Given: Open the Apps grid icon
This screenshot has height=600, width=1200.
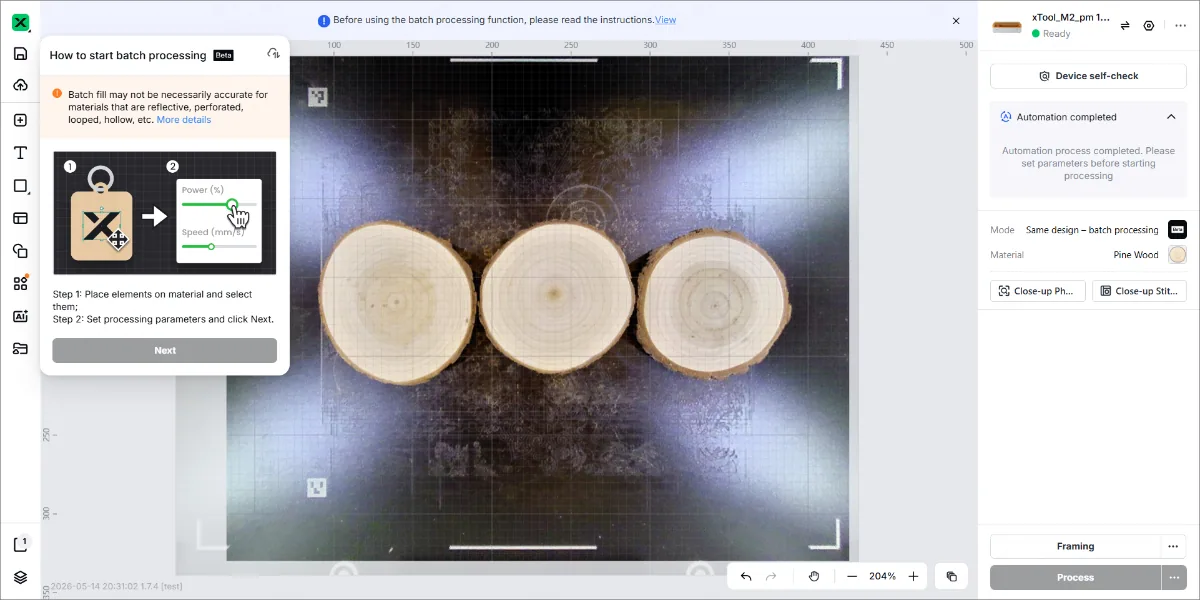Looking at the screenshot, I should point(20,283).
